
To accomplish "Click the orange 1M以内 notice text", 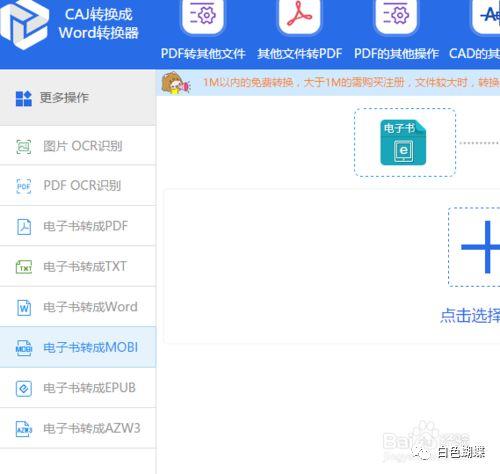I will tap(352, 82).
